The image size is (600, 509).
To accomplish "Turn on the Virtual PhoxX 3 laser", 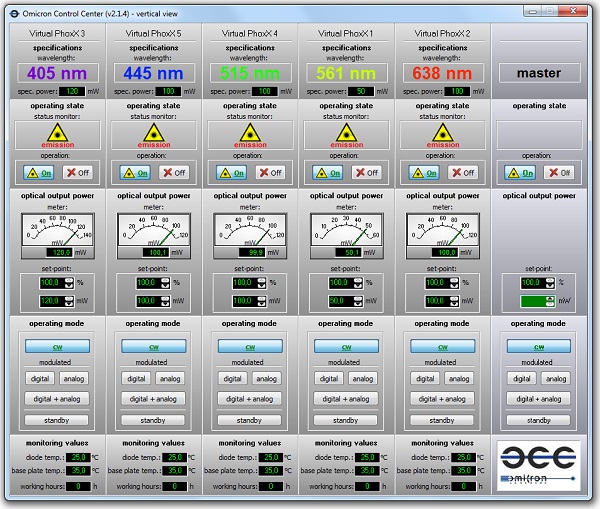I will [x=39, y=172].
